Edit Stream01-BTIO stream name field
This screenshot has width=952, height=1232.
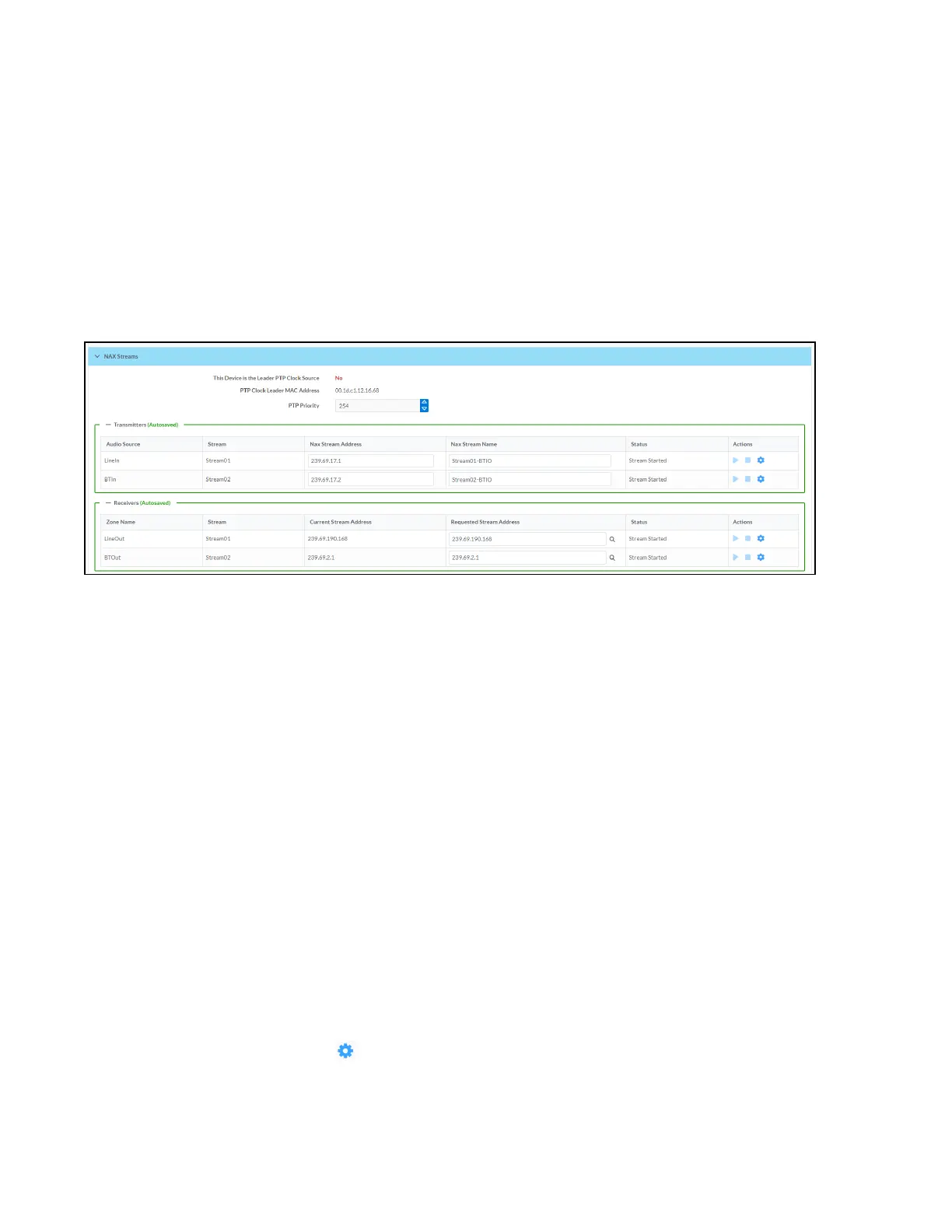530,460
